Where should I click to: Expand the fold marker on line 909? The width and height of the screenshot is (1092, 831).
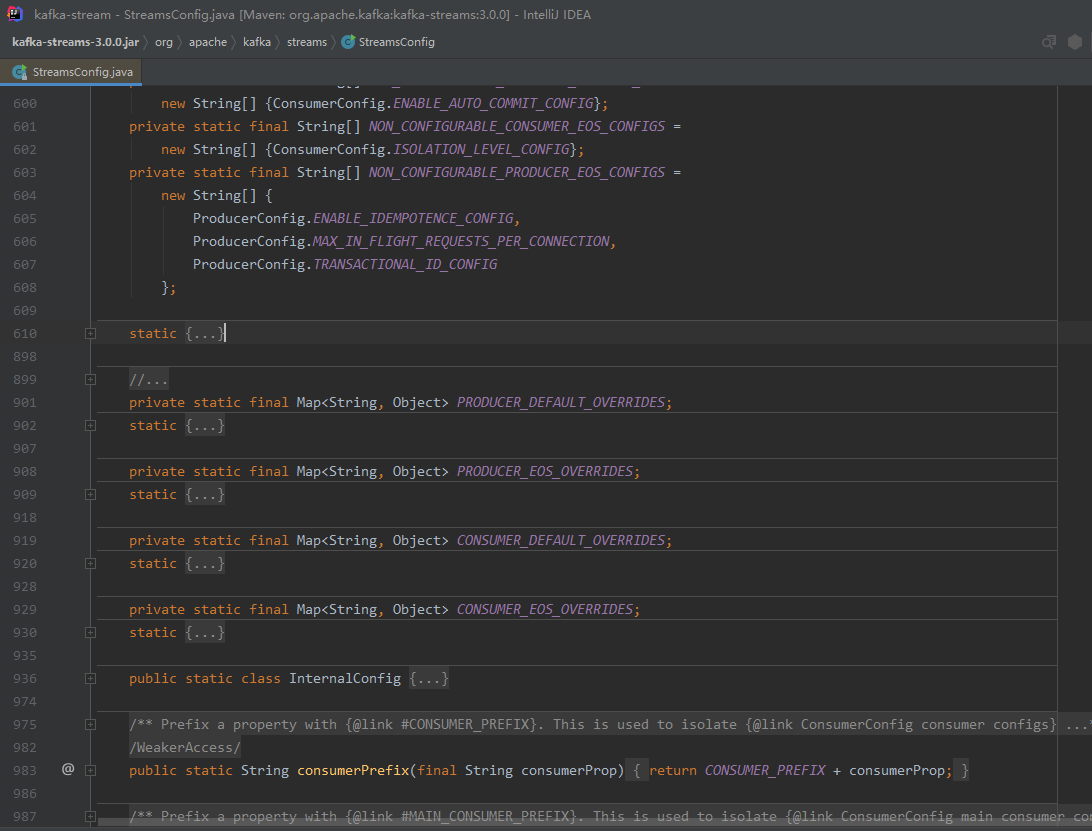tap(91, 495)
